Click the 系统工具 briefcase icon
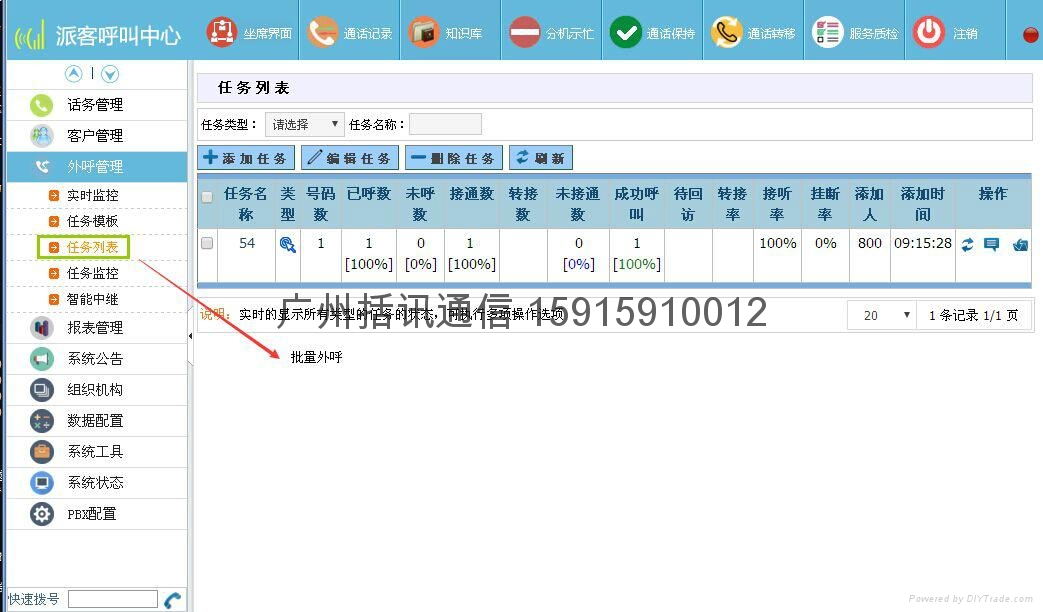This screenshot has height=612, width=1043. pos(41,452)
